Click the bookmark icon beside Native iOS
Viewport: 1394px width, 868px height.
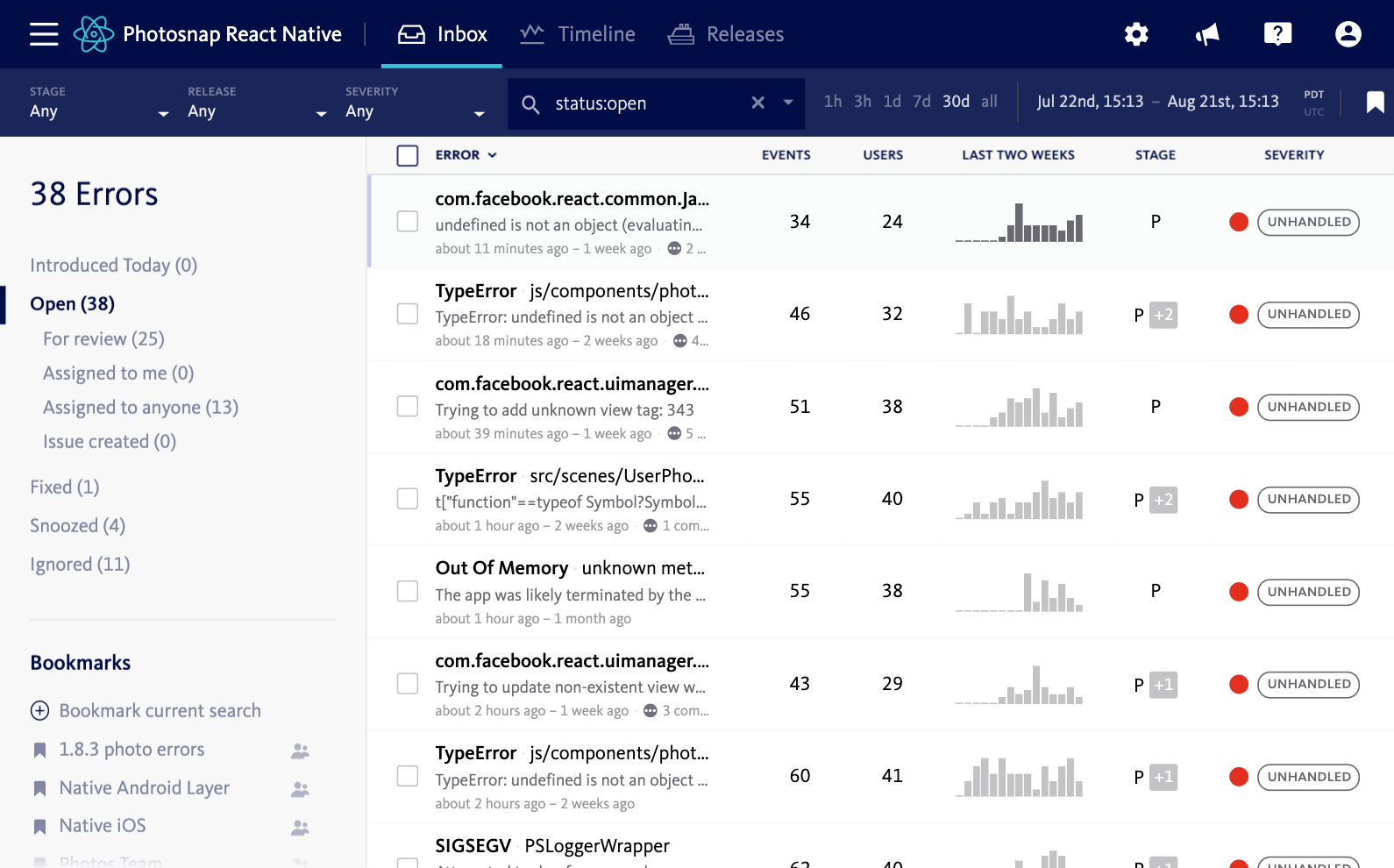coord(39,826)
